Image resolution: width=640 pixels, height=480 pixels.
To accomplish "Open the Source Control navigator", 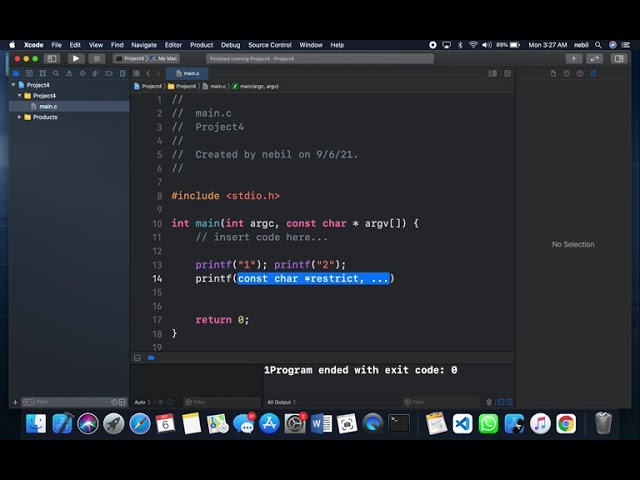I will pyautogui.click(x=29, y=73).
